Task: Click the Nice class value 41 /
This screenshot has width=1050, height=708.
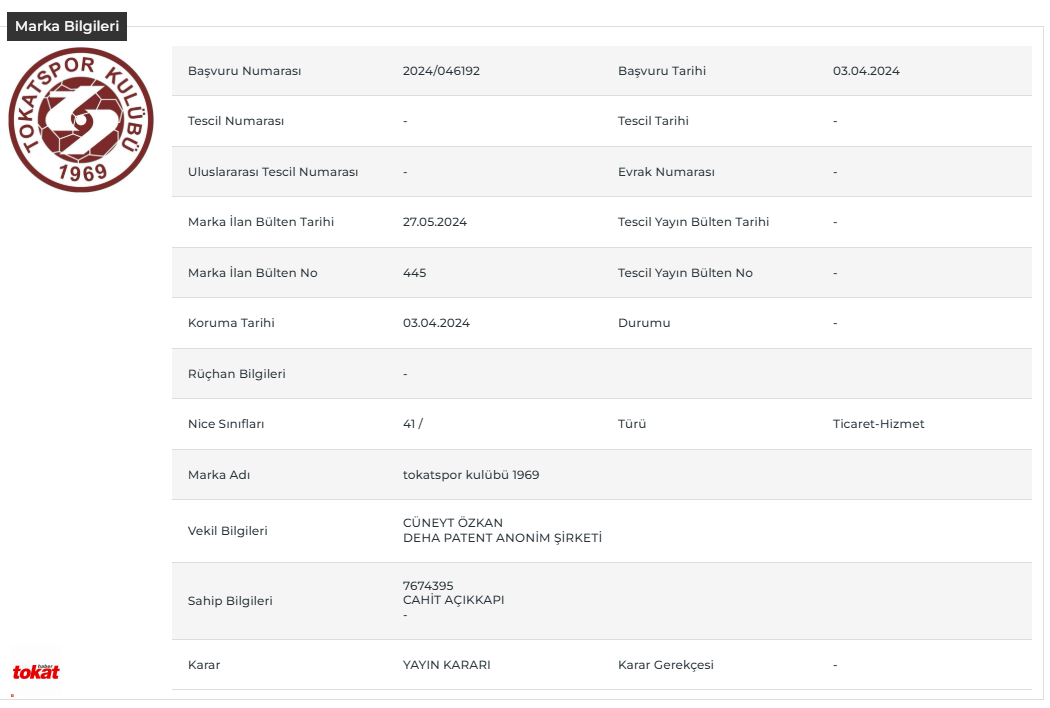Action: point(412,424)
